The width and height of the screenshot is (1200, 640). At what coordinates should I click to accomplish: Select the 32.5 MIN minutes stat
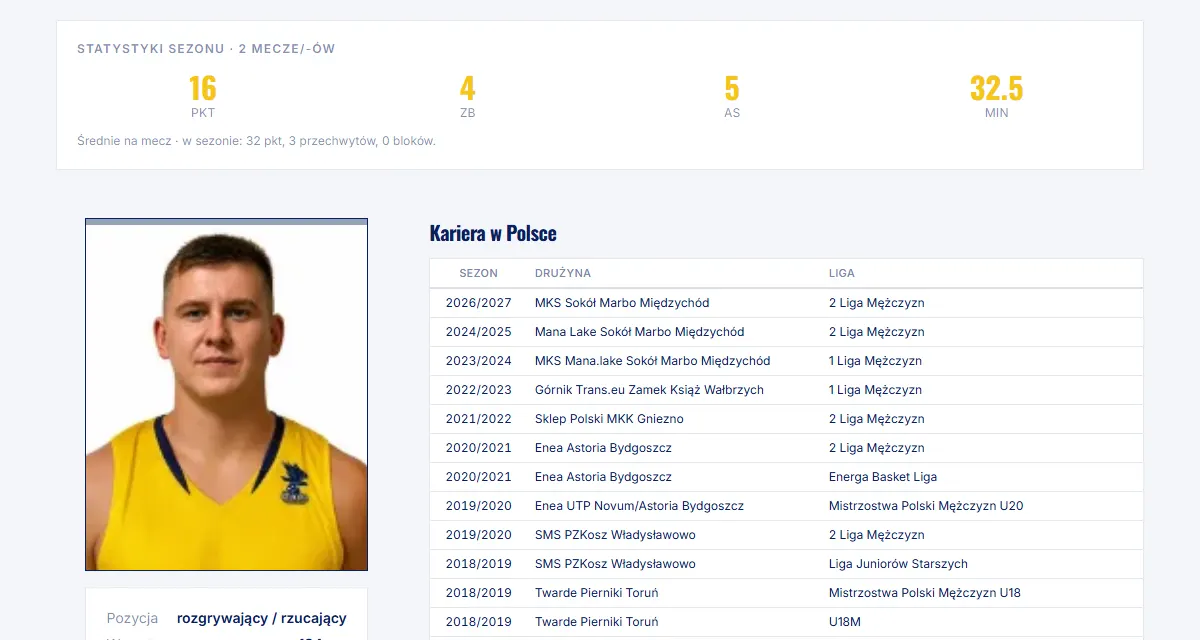[996, 96]
